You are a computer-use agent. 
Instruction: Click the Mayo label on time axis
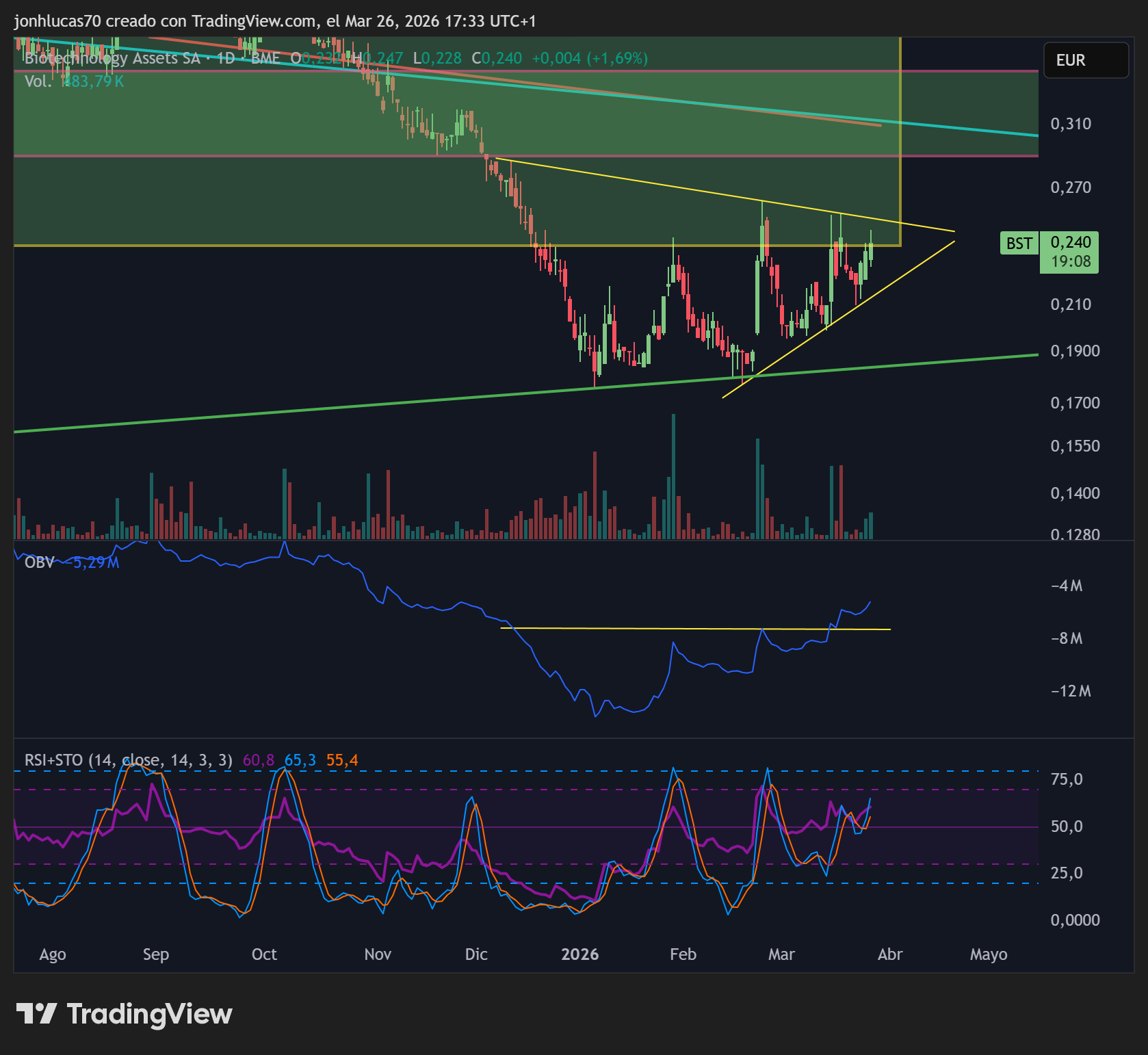989,954
